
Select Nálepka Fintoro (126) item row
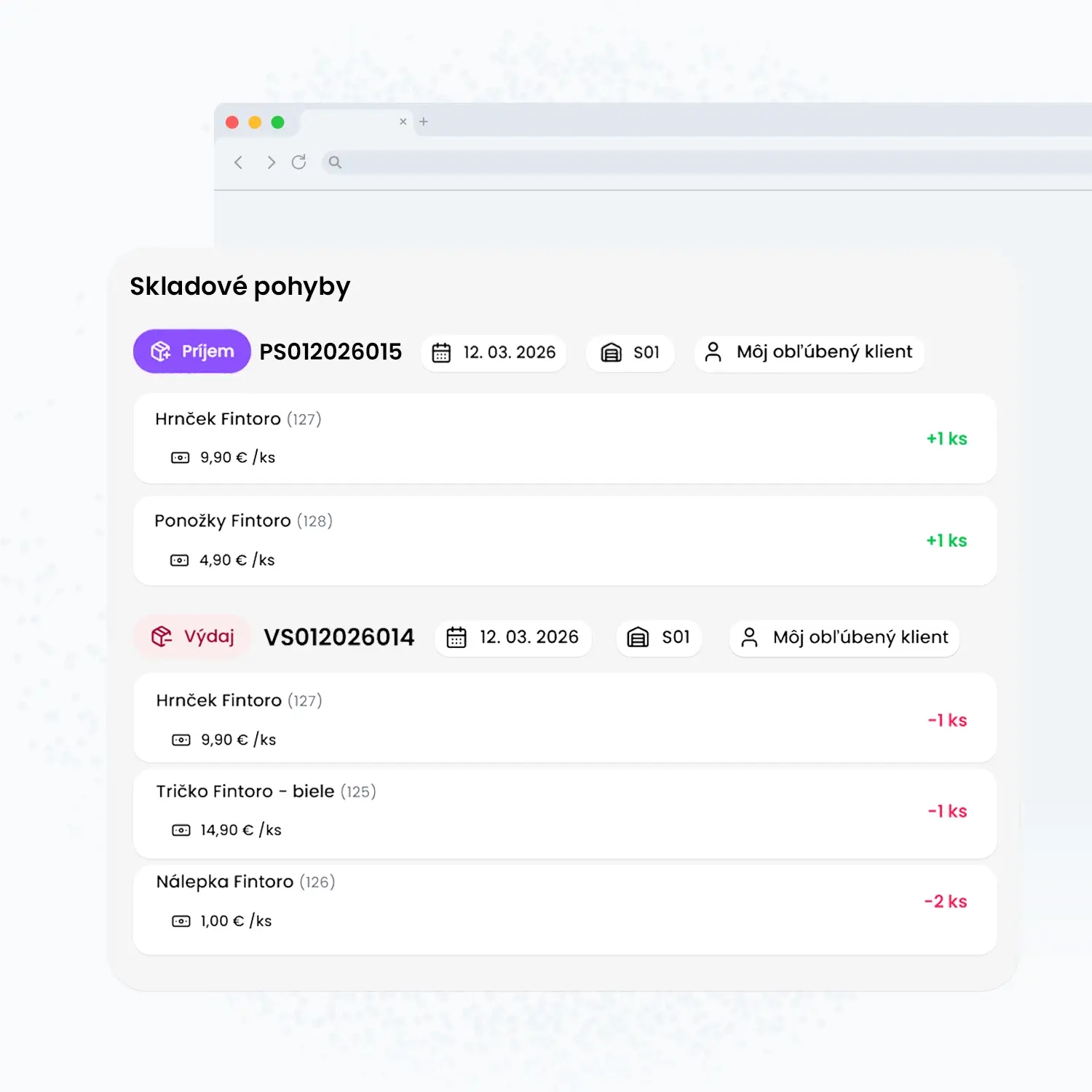tap(564, 903)
